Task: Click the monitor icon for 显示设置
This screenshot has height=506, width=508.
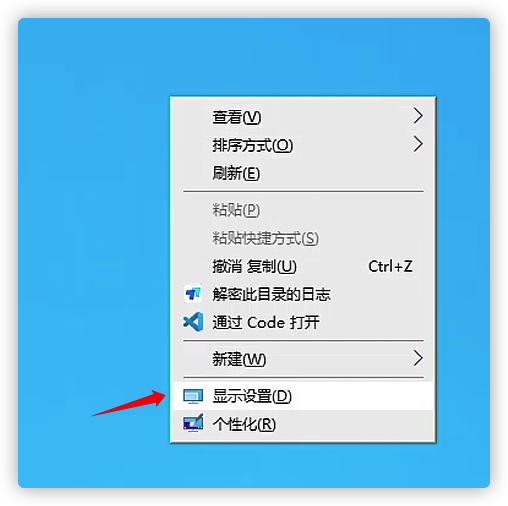Action: (193, 396)
